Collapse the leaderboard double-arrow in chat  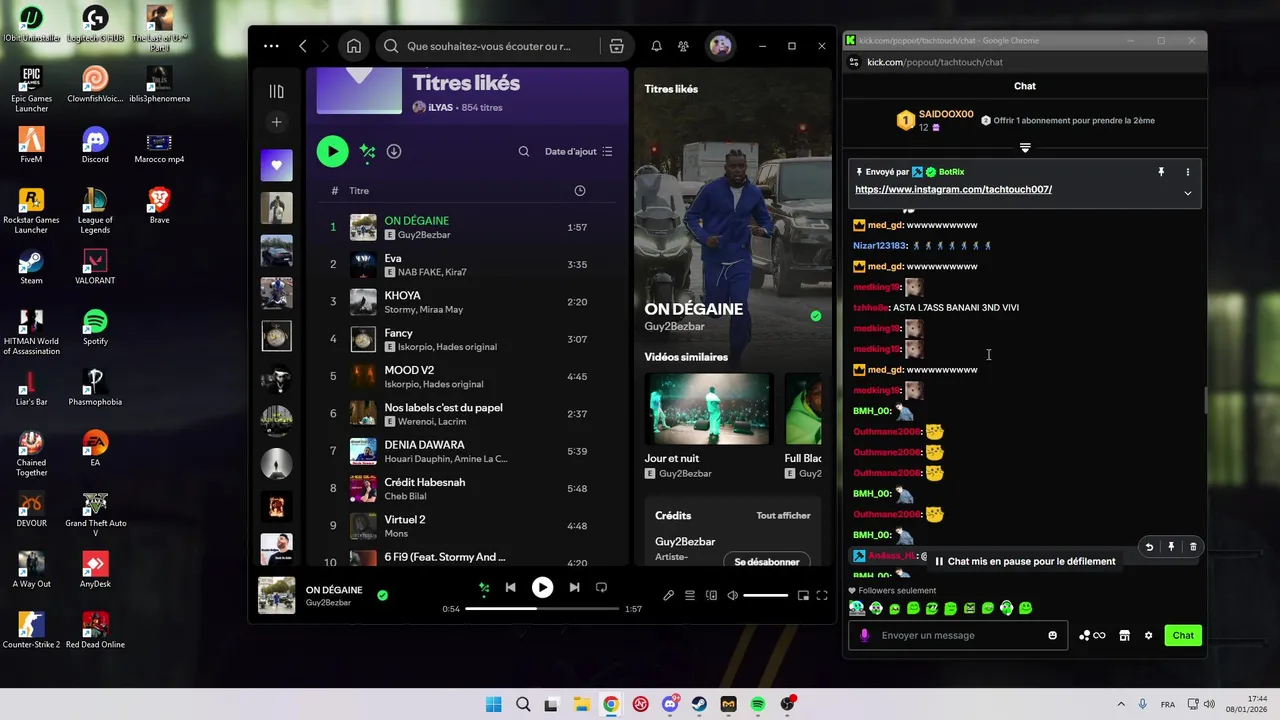[x=1025, y=147]
